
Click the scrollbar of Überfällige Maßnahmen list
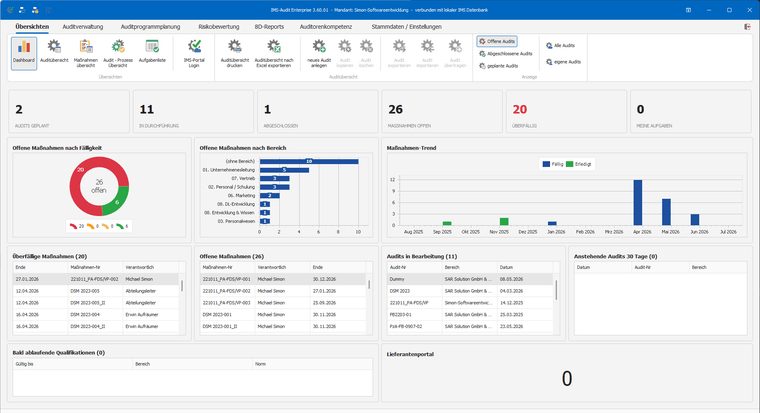coord(182,286)
